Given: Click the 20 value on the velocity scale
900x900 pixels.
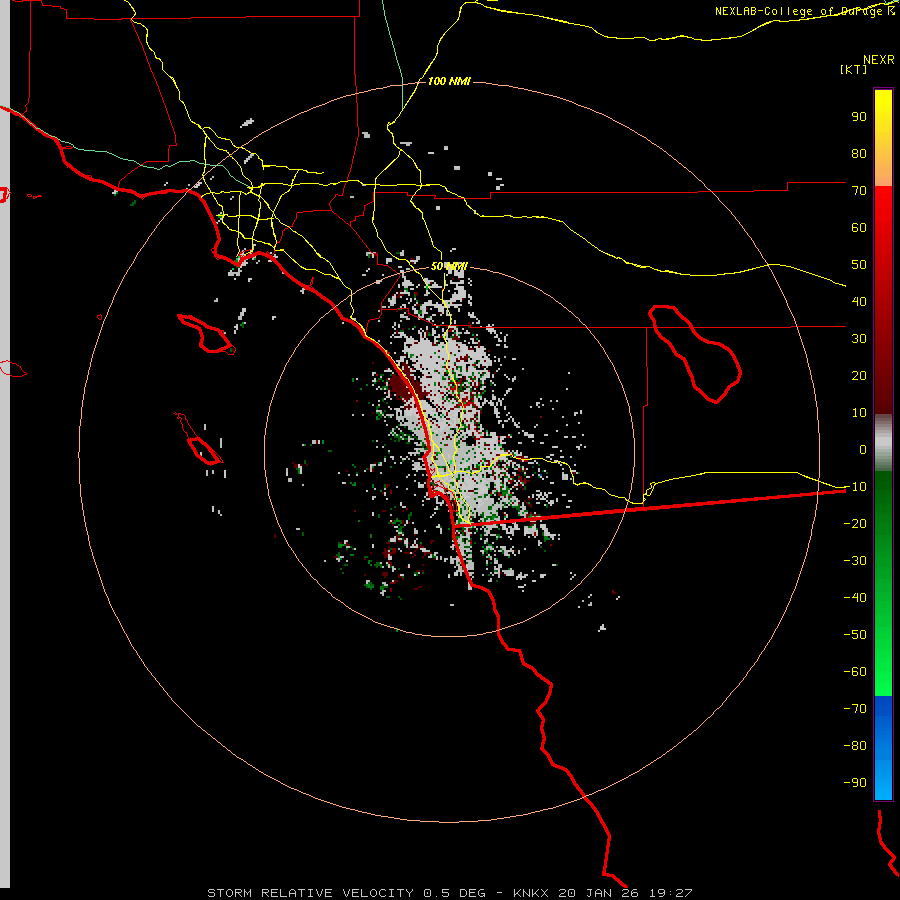Looking at the screenshot, I should 859,376.
